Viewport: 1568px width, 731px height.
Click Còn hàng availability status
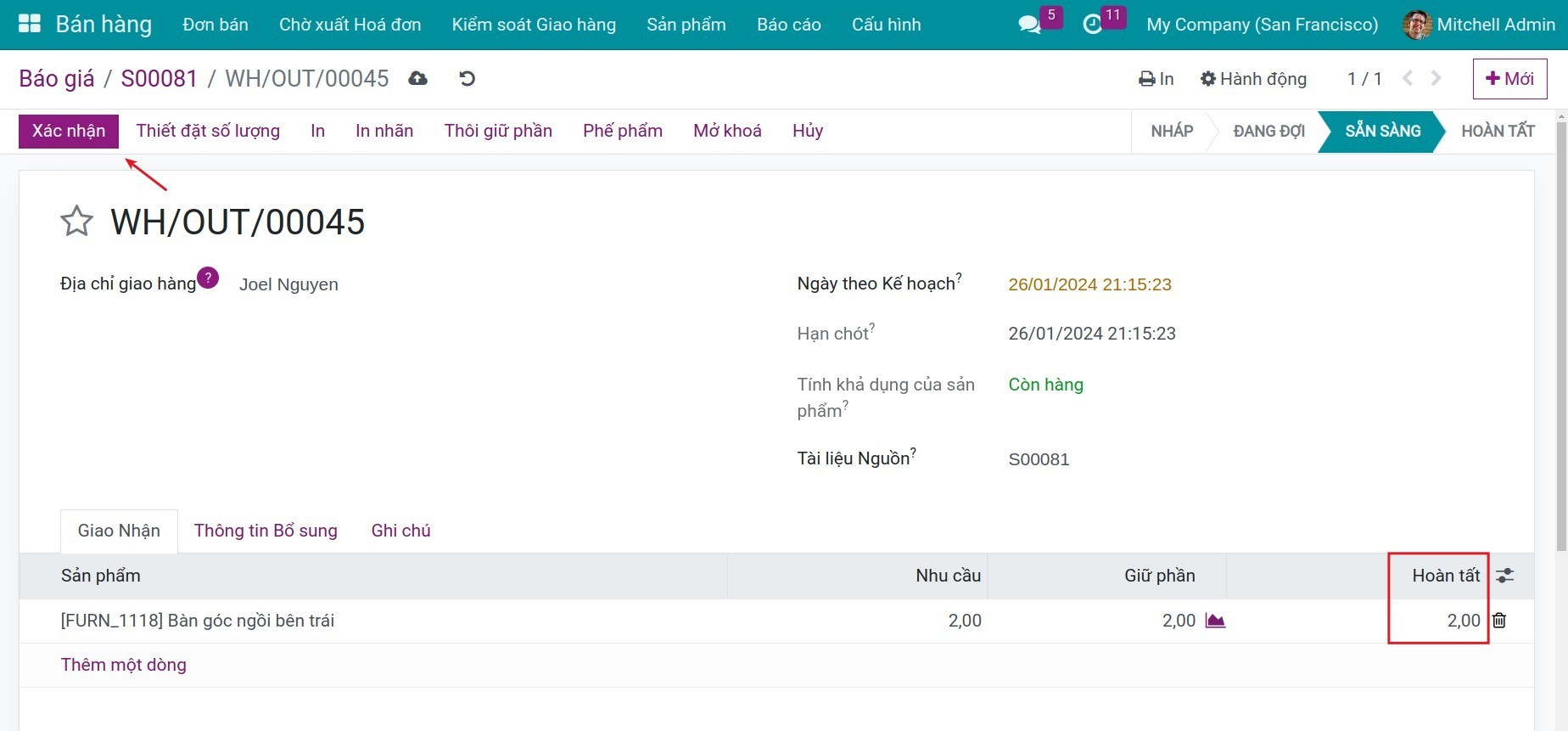tap(1045, 385)
